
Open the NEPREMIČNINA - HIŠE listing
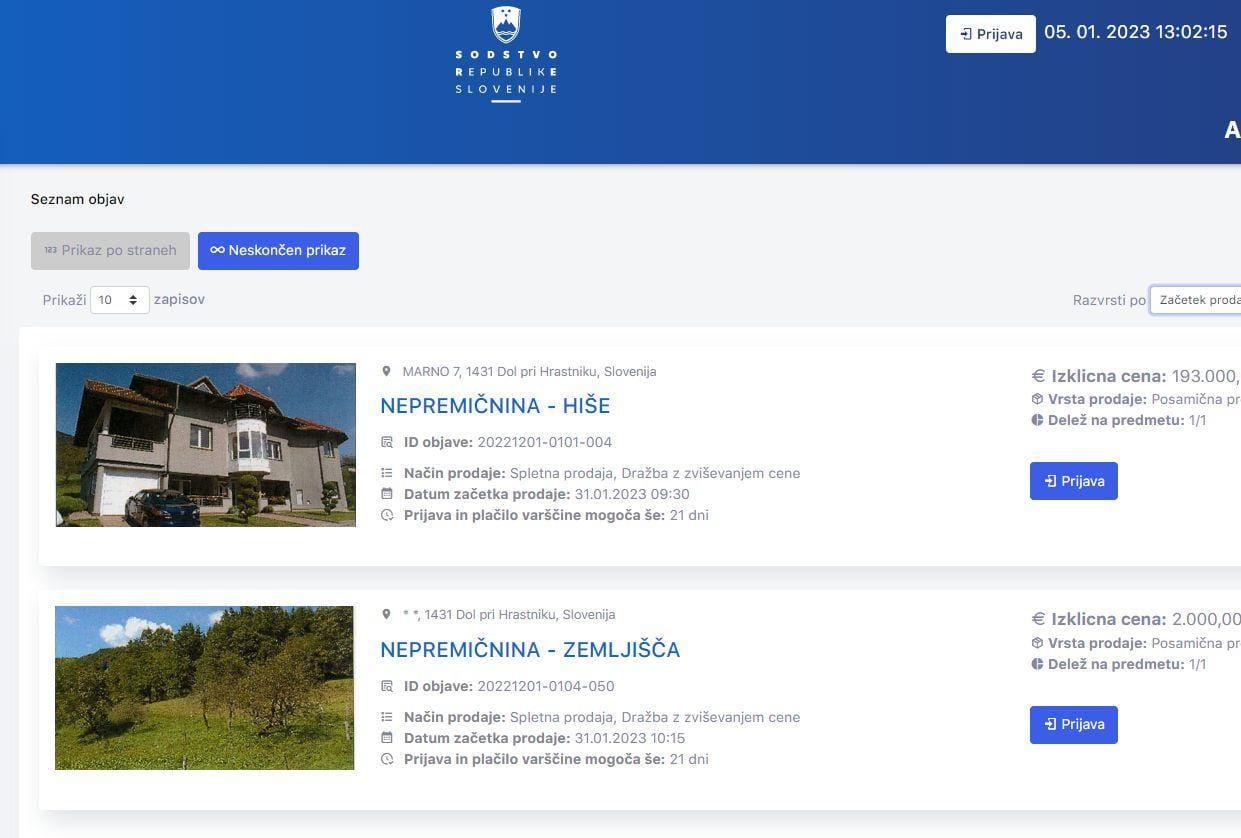pos(495,405)
